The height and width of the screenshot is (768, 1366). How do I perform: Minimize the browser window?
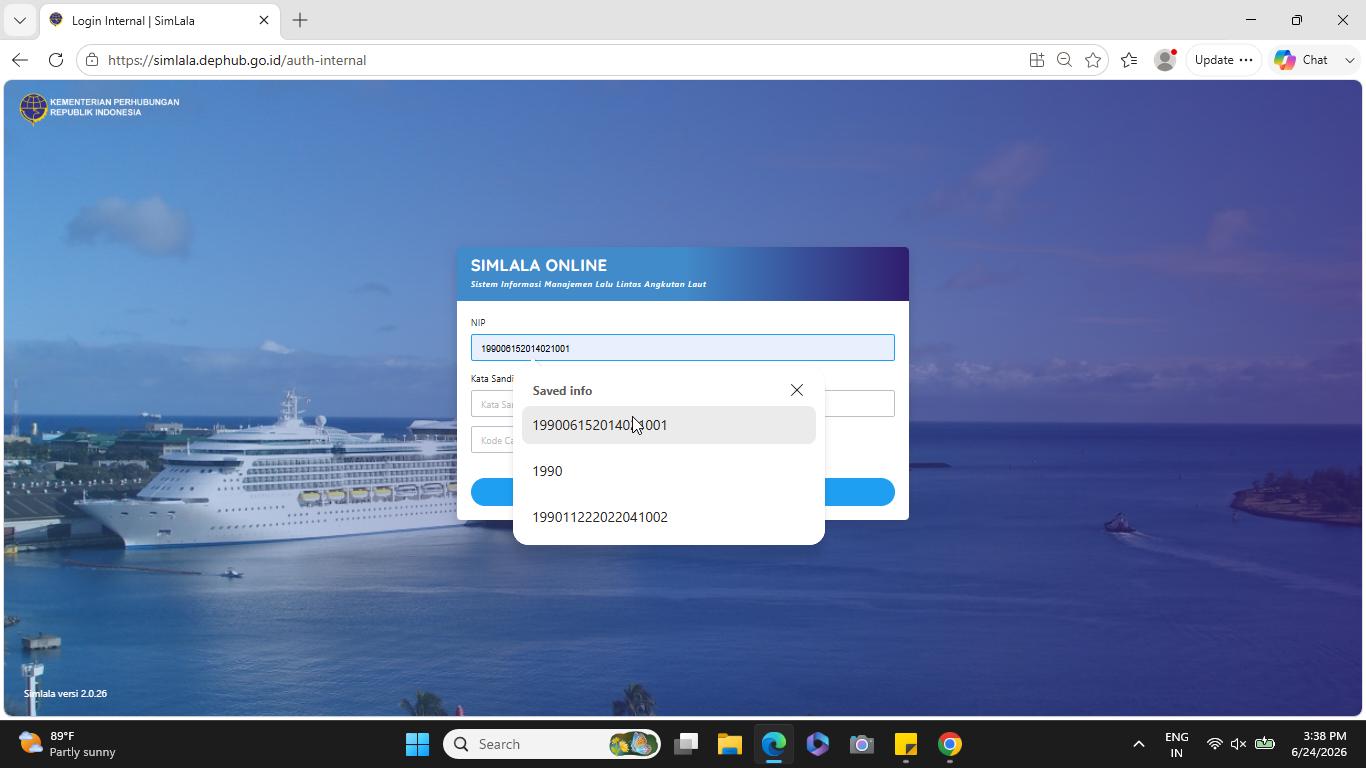1251,20
